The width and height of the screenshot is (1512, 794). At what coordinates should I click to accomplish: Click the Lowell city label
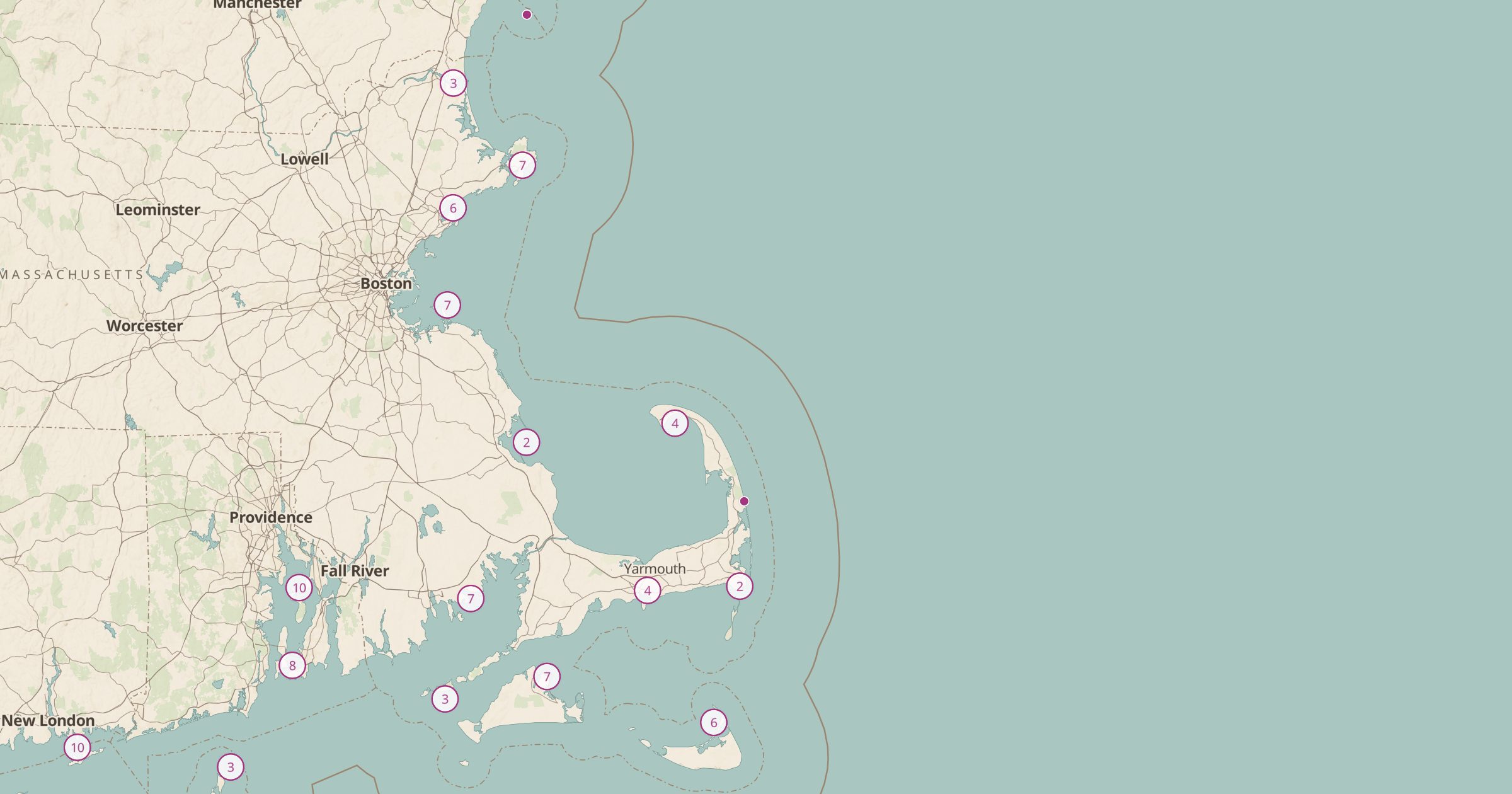click(x=304, y=159)
